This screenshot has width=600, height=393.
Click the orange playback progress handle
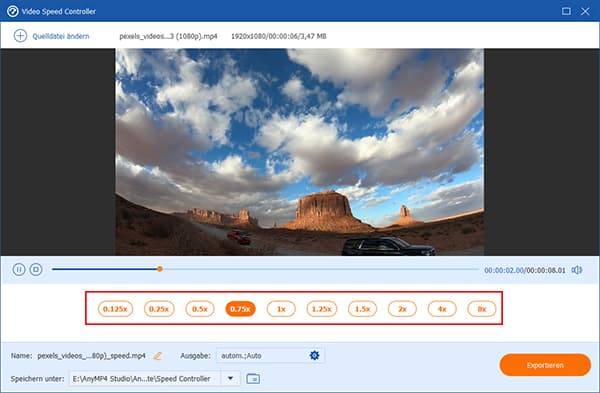tap(160, 269)
